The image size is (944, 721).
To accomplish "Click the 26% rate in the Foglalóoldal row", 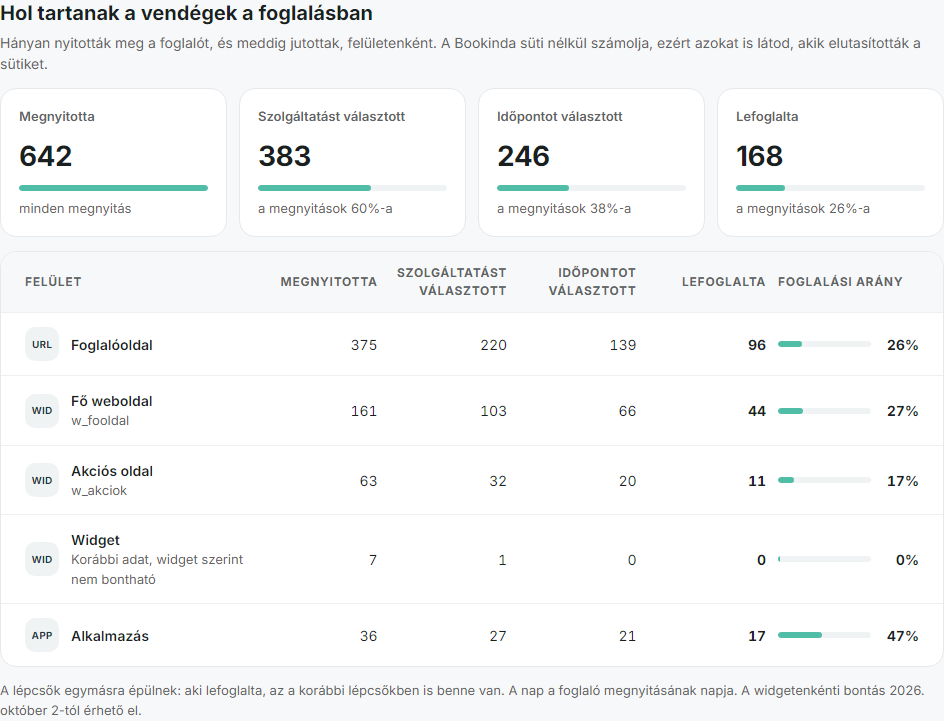I will [x=902, y=345].
